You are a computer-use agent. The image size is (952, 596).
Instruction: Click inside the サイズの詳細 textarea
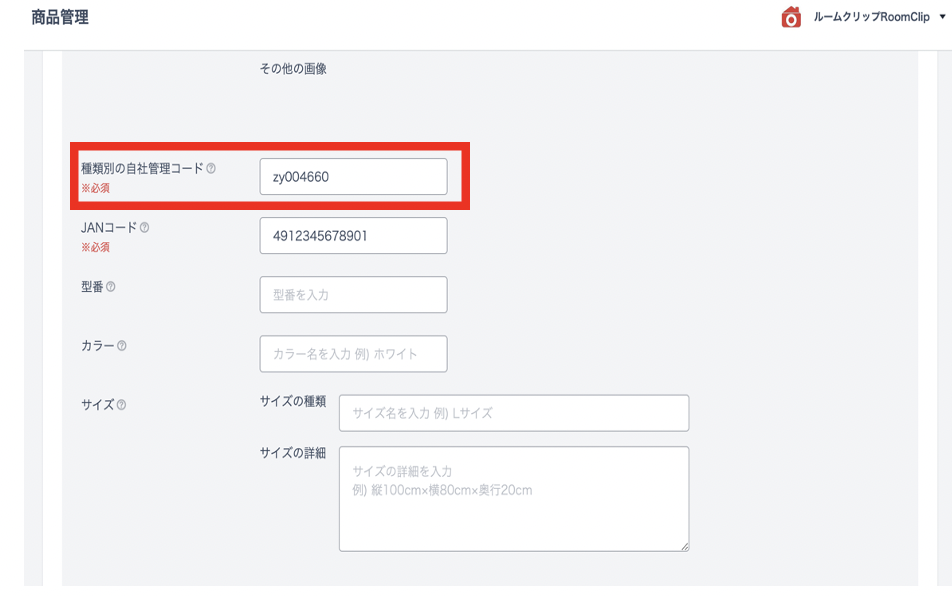(513, 498)
